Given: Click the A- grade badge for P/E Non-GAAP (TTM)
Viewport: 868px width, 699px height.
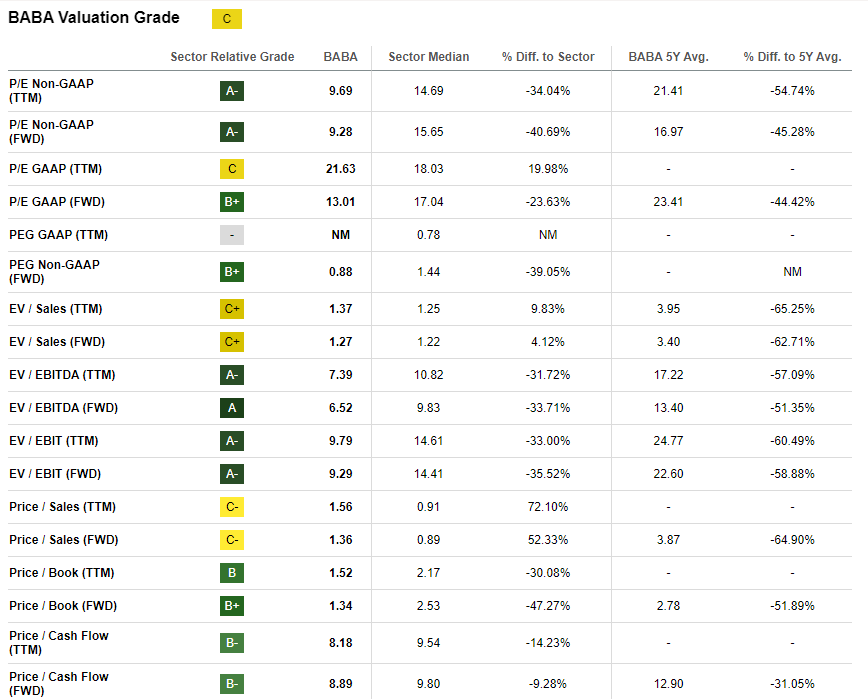Looking at the screenshot, I should click(x=232, y=91).
